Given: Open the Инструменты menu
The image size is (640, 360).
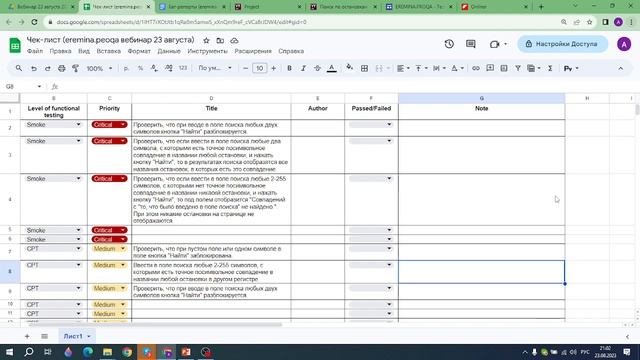Looking at the screenshot, I should (207, 51).
